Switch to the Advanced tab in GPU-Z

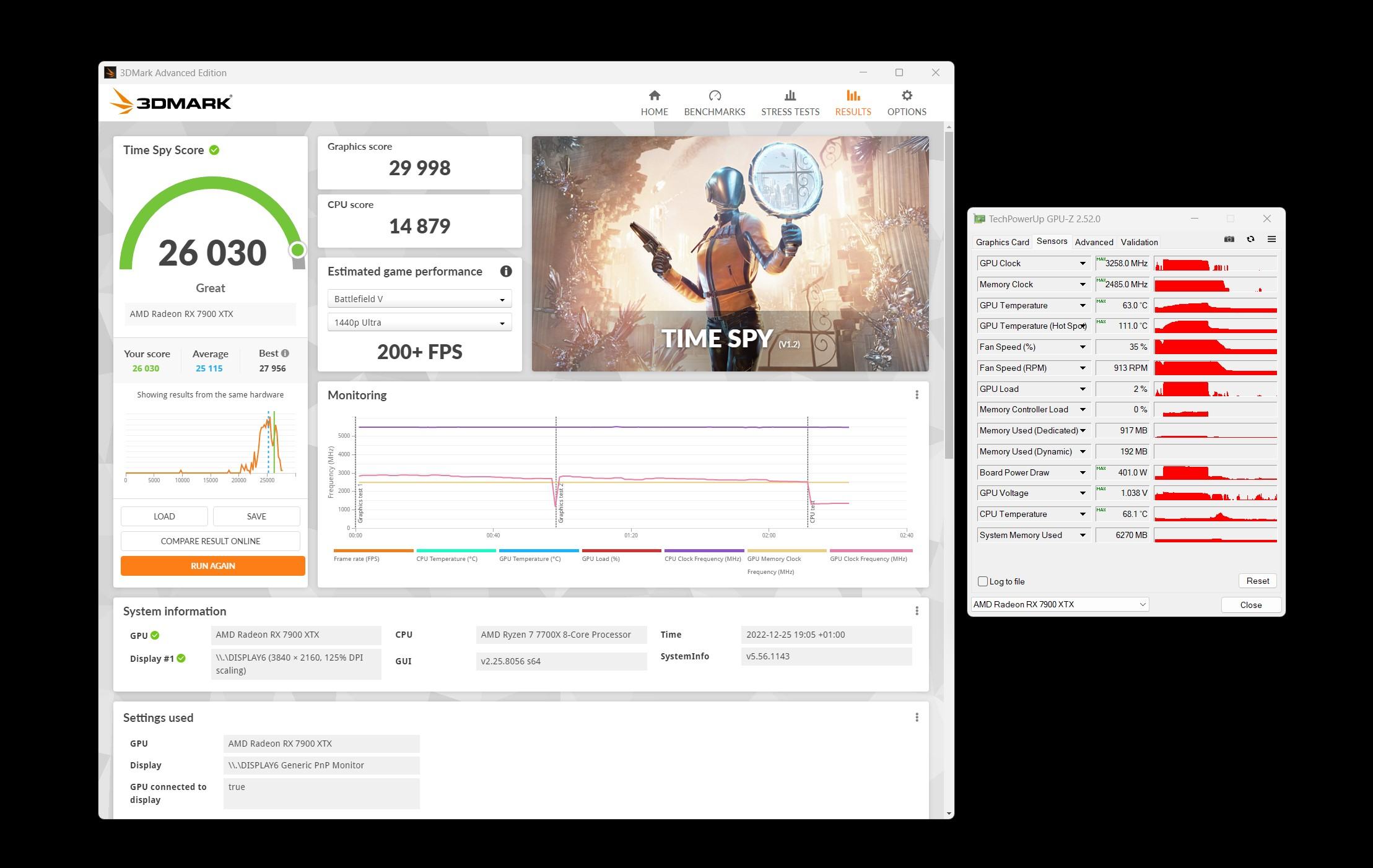click(1094, 242)
